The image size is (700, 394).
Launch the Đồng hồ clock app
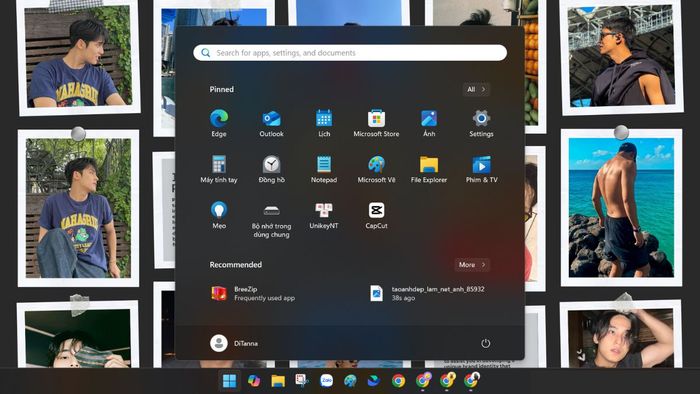click(271, 169)
